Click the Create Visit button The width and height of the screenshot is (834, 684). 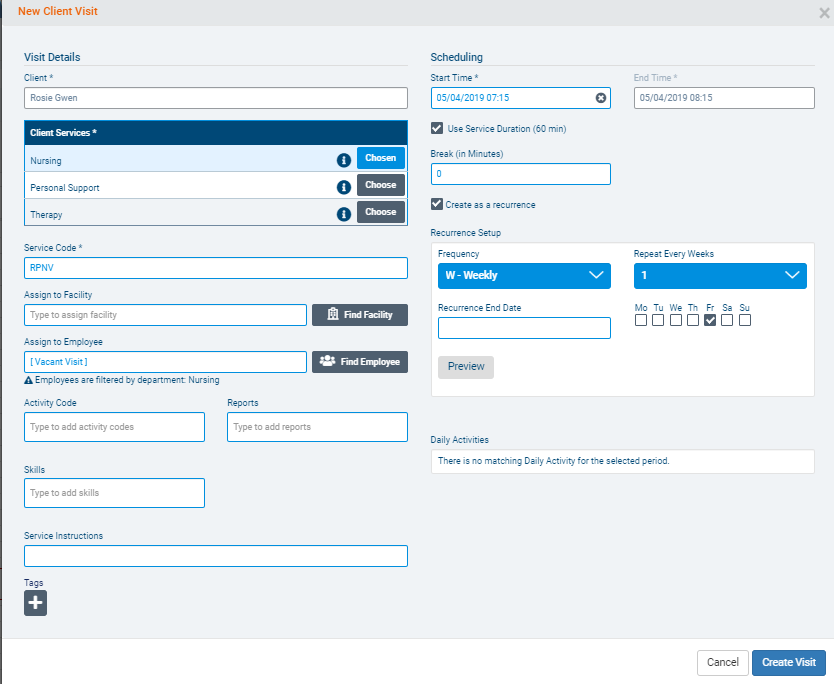tap(789, 662)
